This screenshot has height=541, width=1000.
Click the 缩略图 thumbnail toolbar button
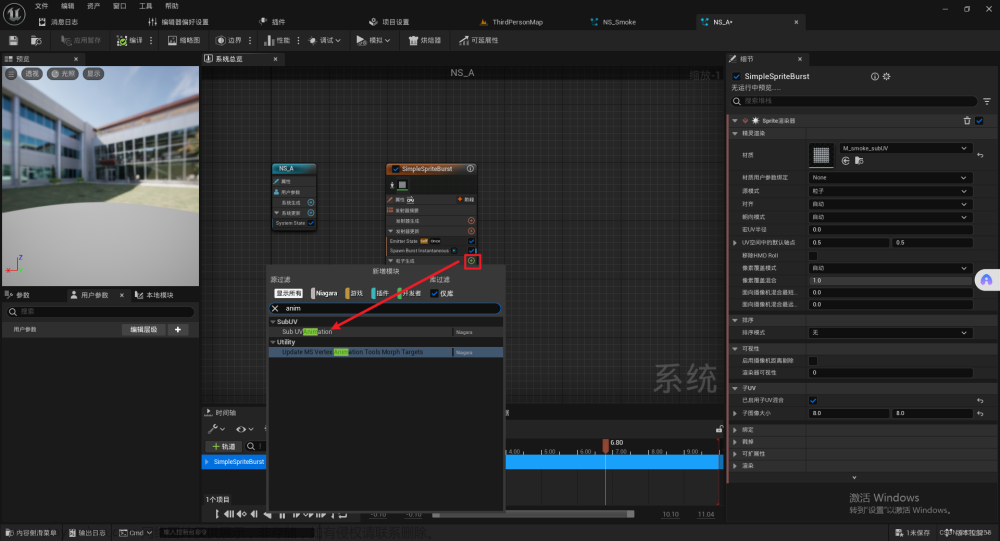click(184, 40)
